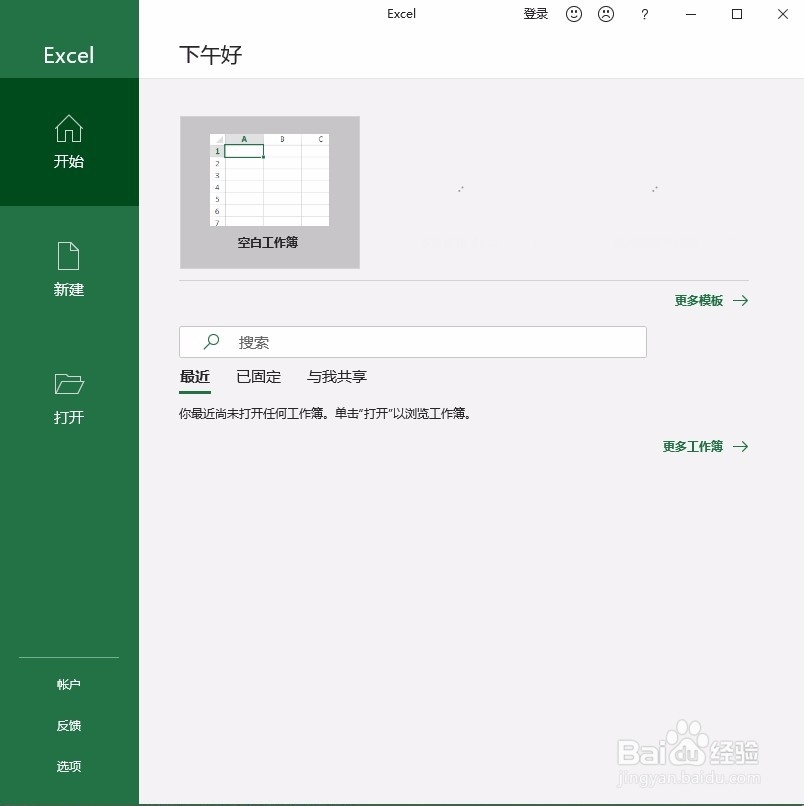The image size is (804, 806).
Task: Minimize the Excel window
Action: click(x=691, y=14)
